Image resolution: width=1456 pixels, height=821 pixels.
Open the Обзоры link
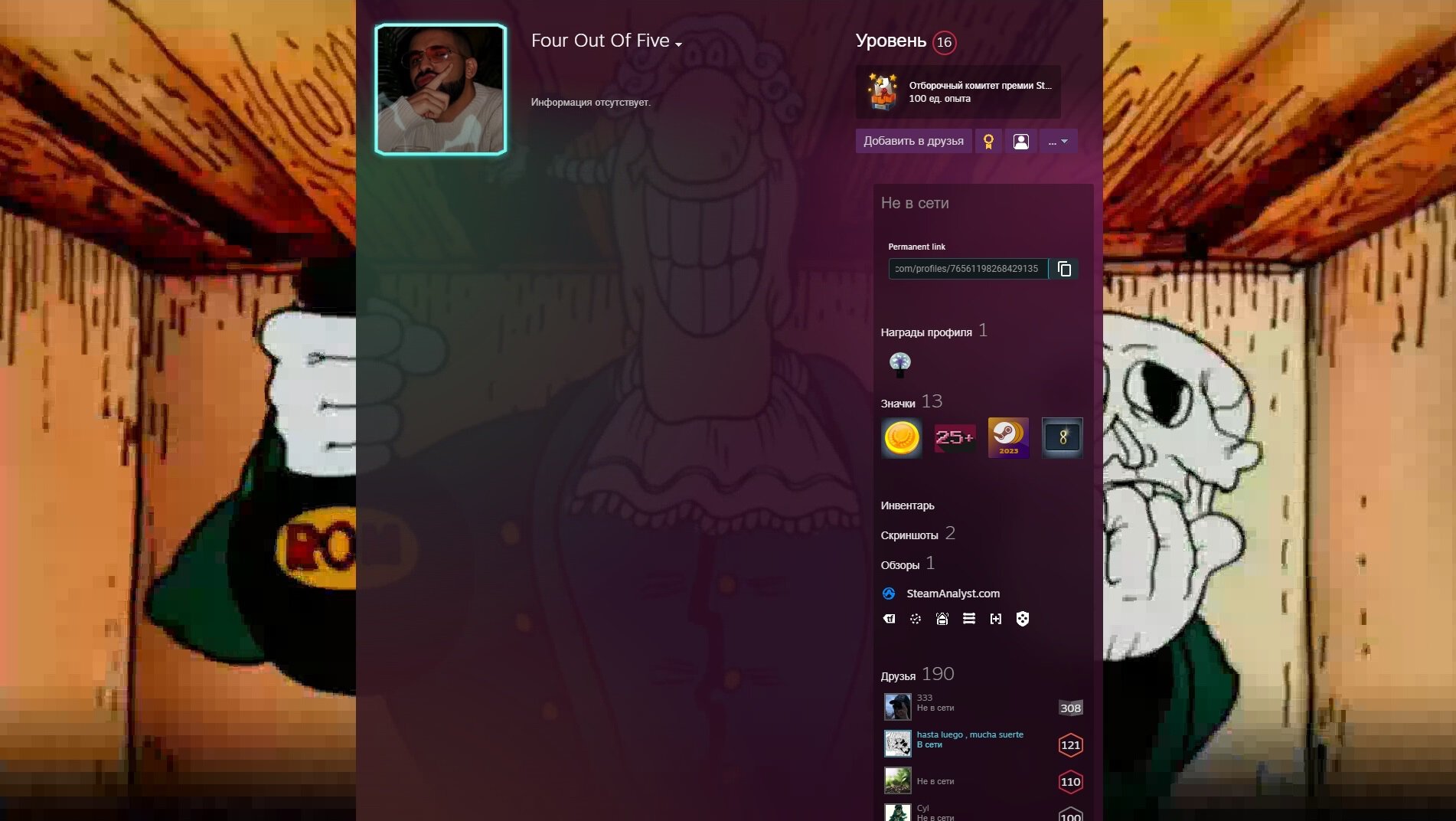tap(900, 565)
